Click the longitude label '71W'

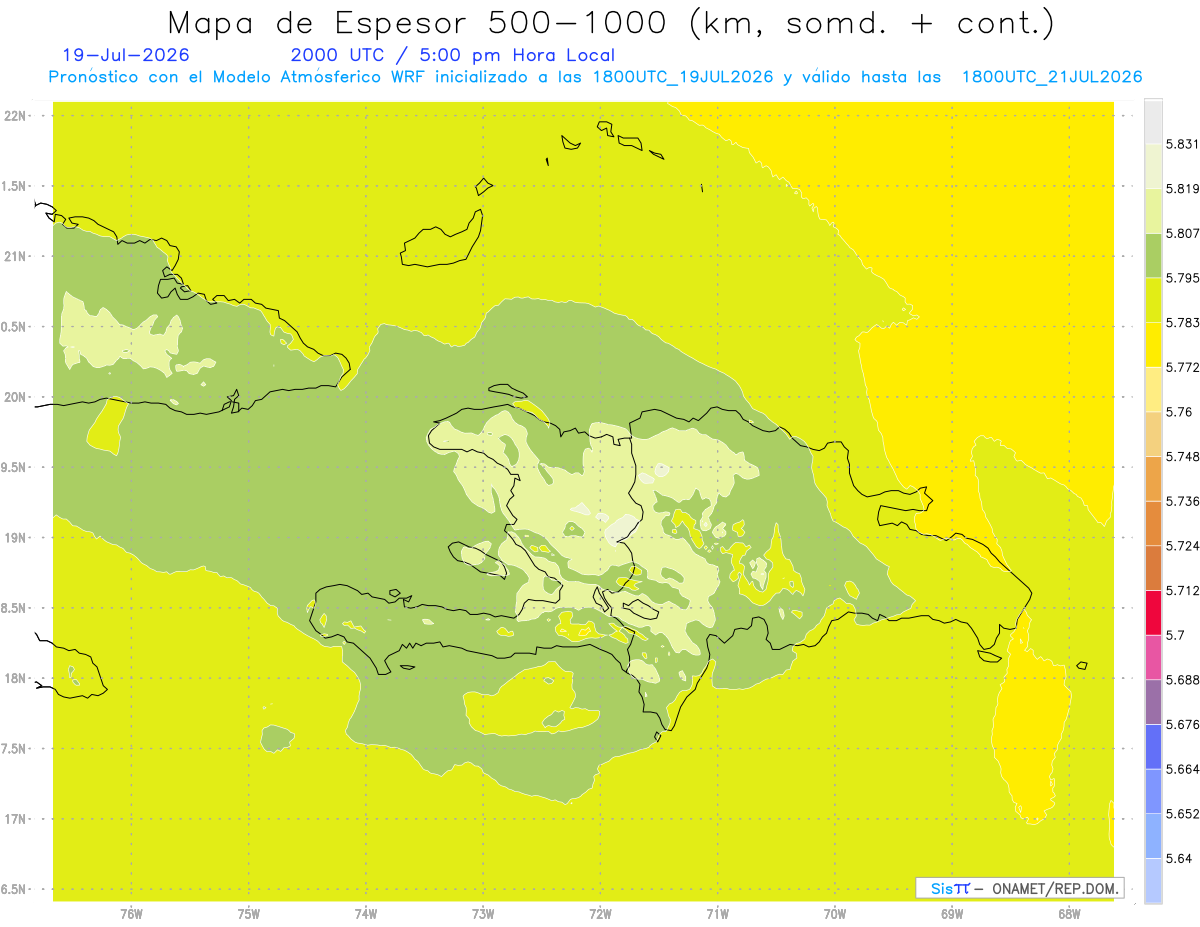pos(717,913)
